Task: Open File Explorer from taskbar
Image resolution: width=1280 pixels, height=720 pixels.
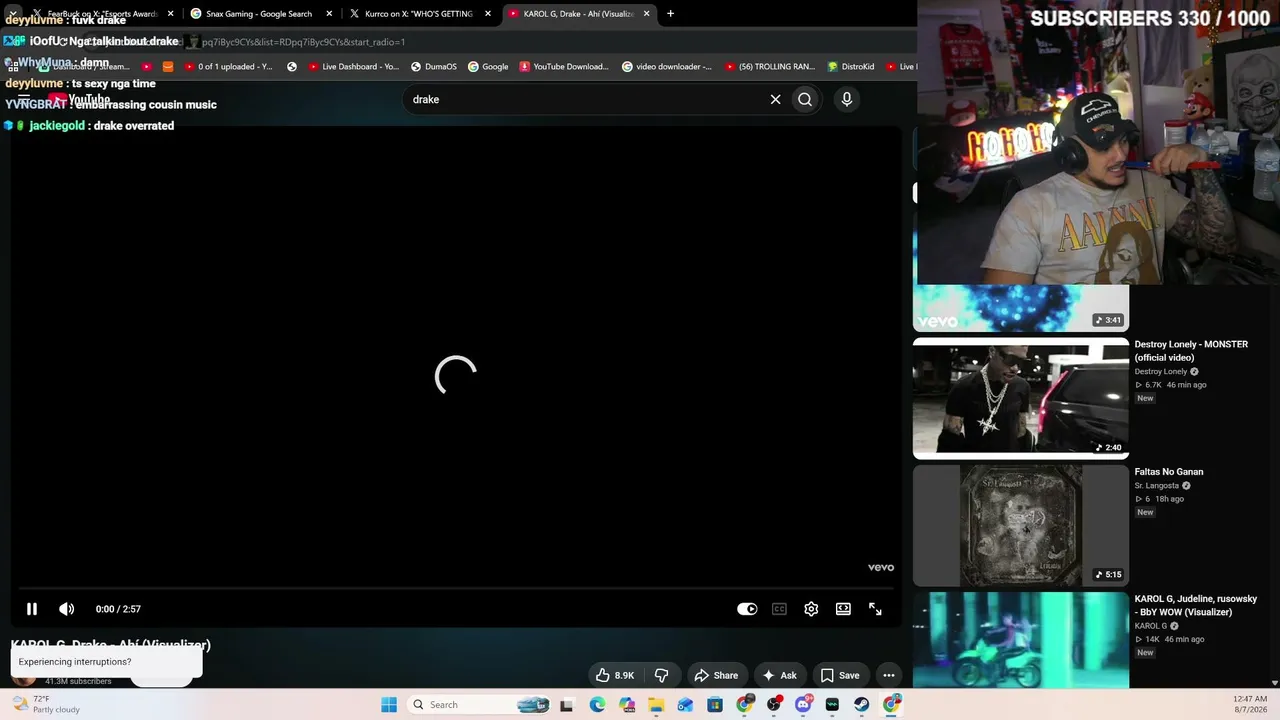Action: coord(656,705)
